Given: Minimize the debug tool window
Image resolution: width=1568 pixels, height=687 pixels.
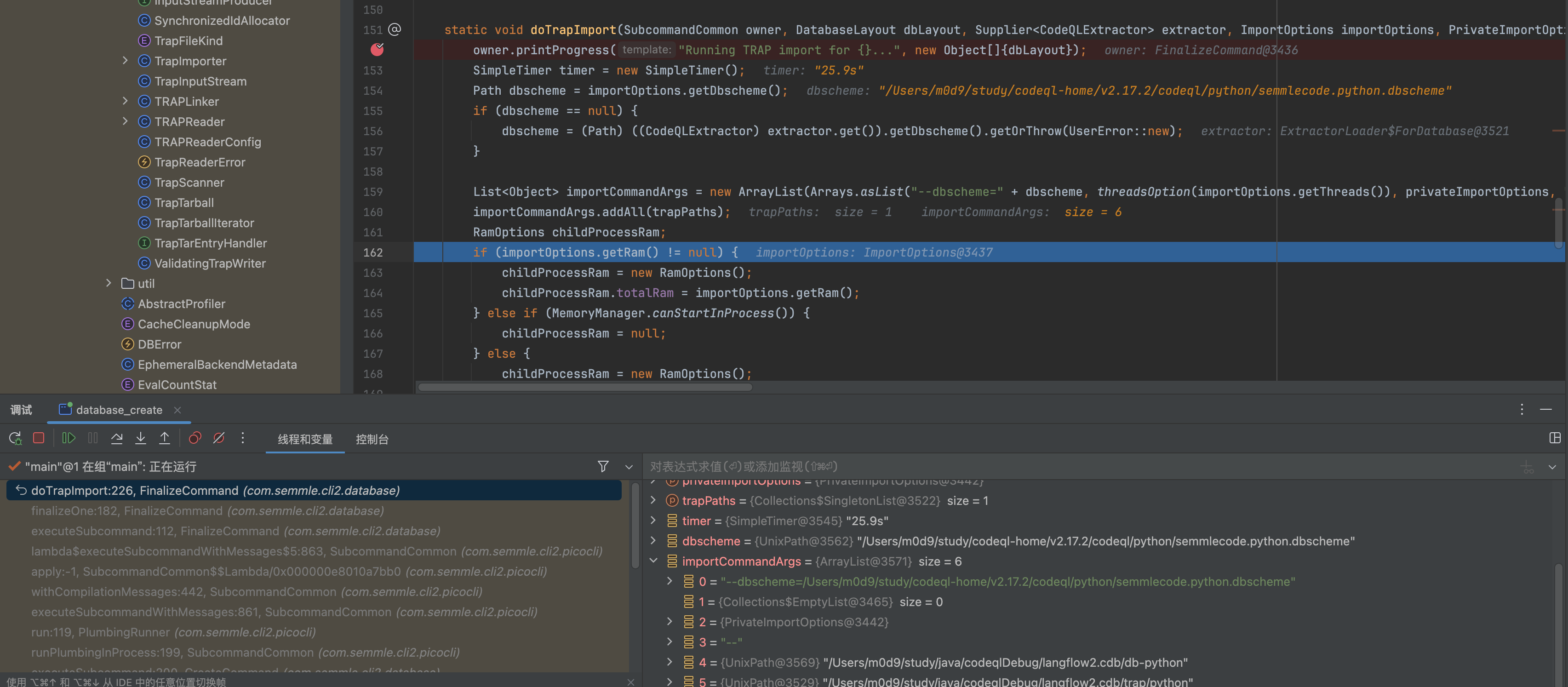Looking at the screenshot, I should [x=1545, y=410].
